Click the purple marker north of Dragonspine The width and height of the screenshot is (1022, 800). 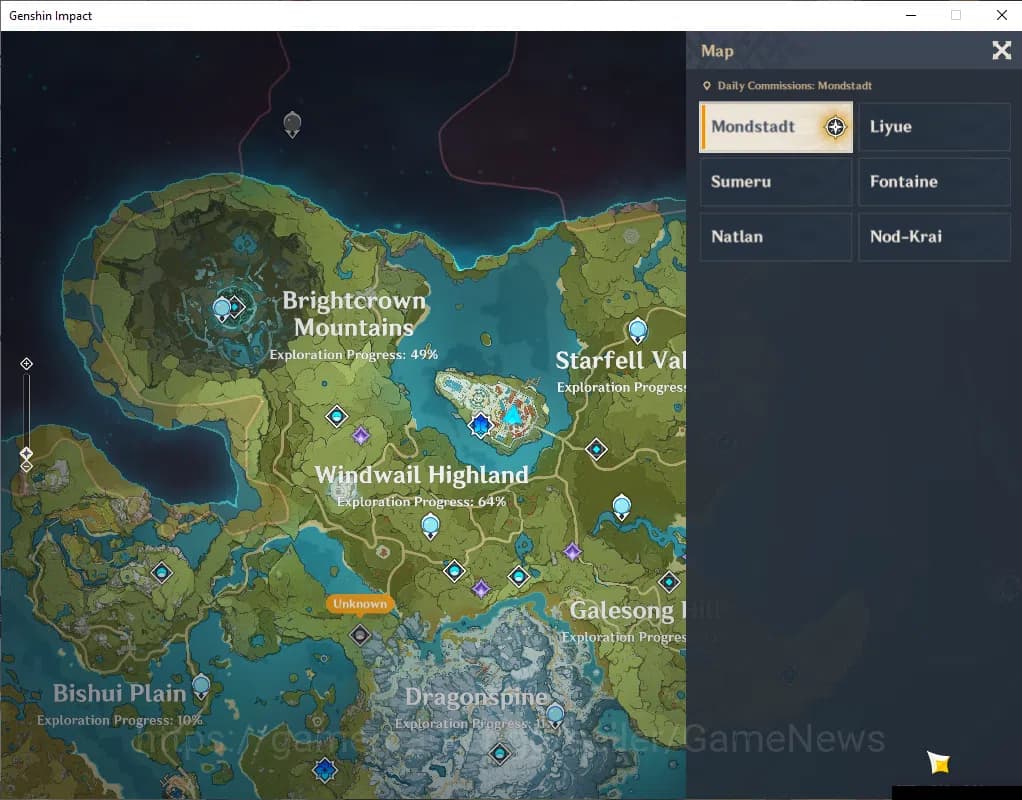pyautogui.click(x=481, y=589)
